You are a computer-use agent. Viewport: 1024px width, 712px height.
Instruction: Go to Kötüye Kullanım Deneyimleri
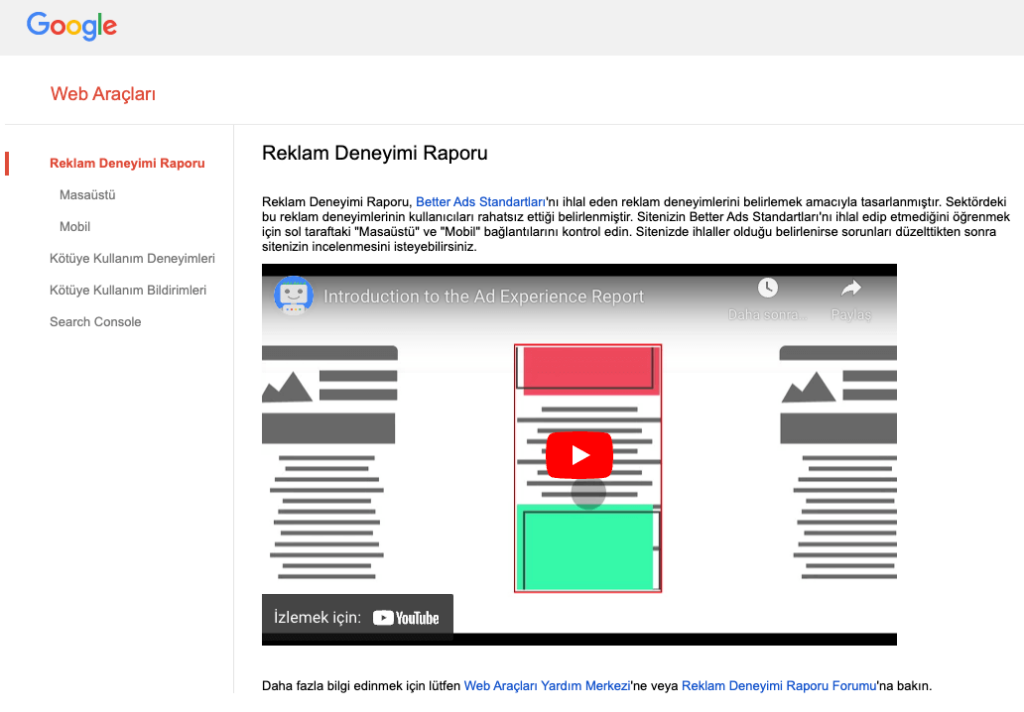pos(132,259)
